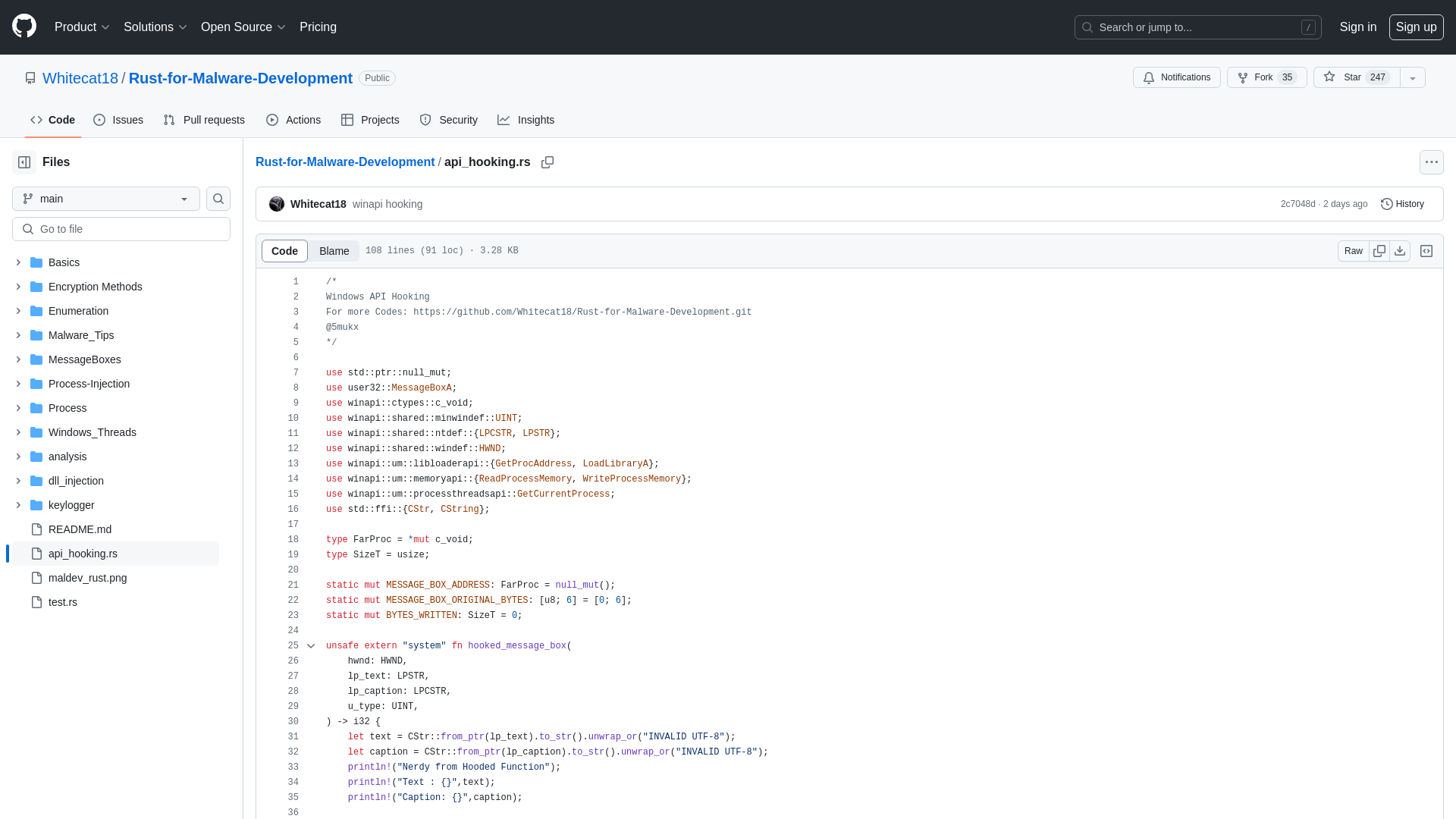
Task: Expand the MessageBoxes folder chevron
Action: [x=18, y=359]
